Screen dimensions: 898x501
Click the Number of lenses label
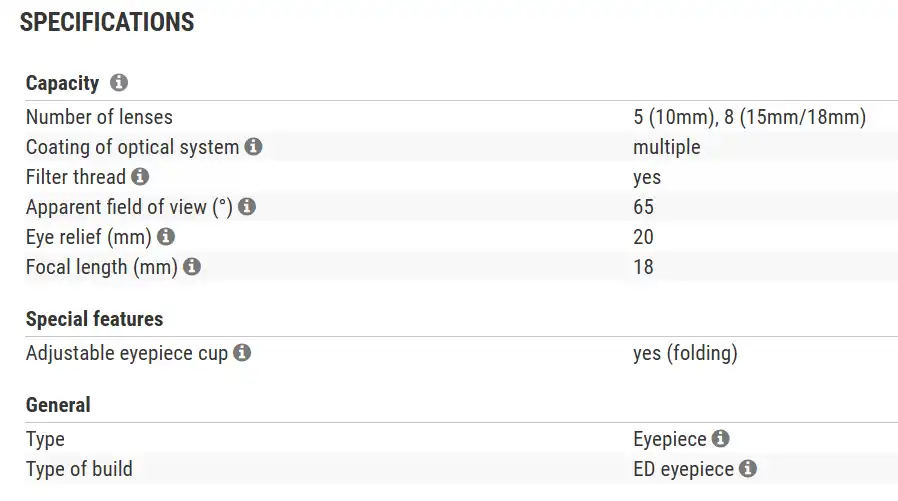[99, 117]
